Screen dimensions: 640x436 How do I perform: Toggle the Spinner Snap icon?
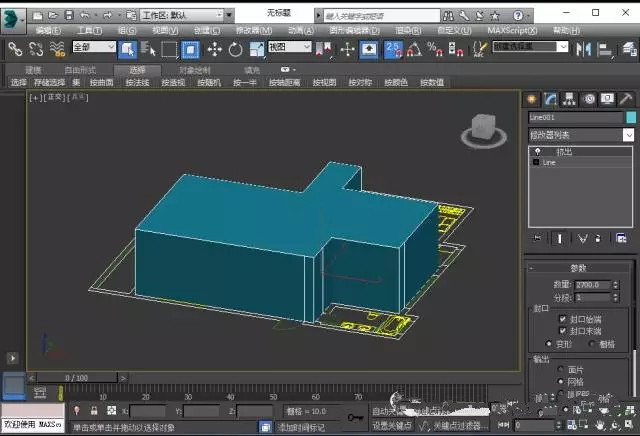point(456,49)
